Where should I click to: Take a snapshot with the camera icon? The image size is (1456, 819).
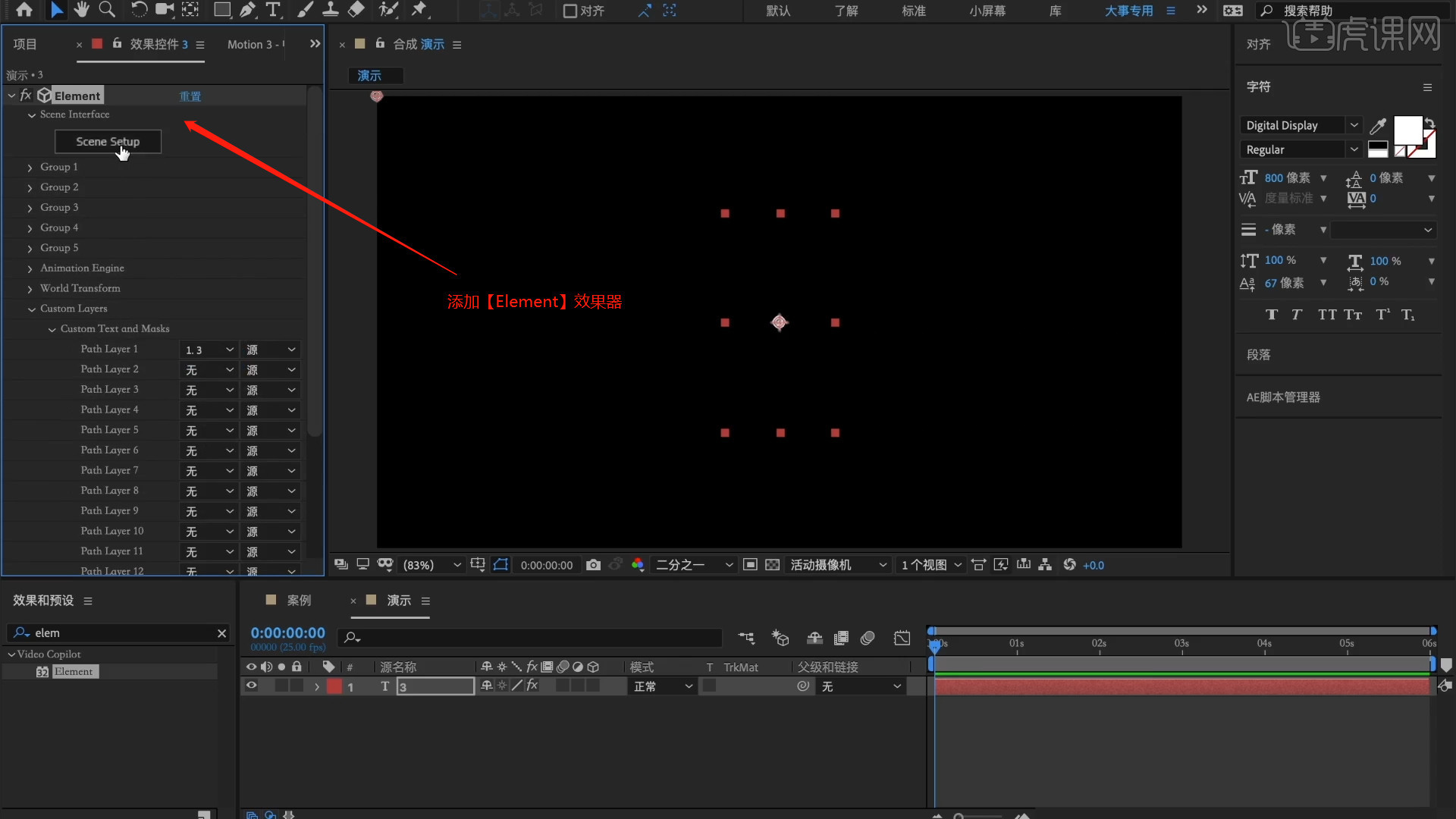(x=593, y=565)
